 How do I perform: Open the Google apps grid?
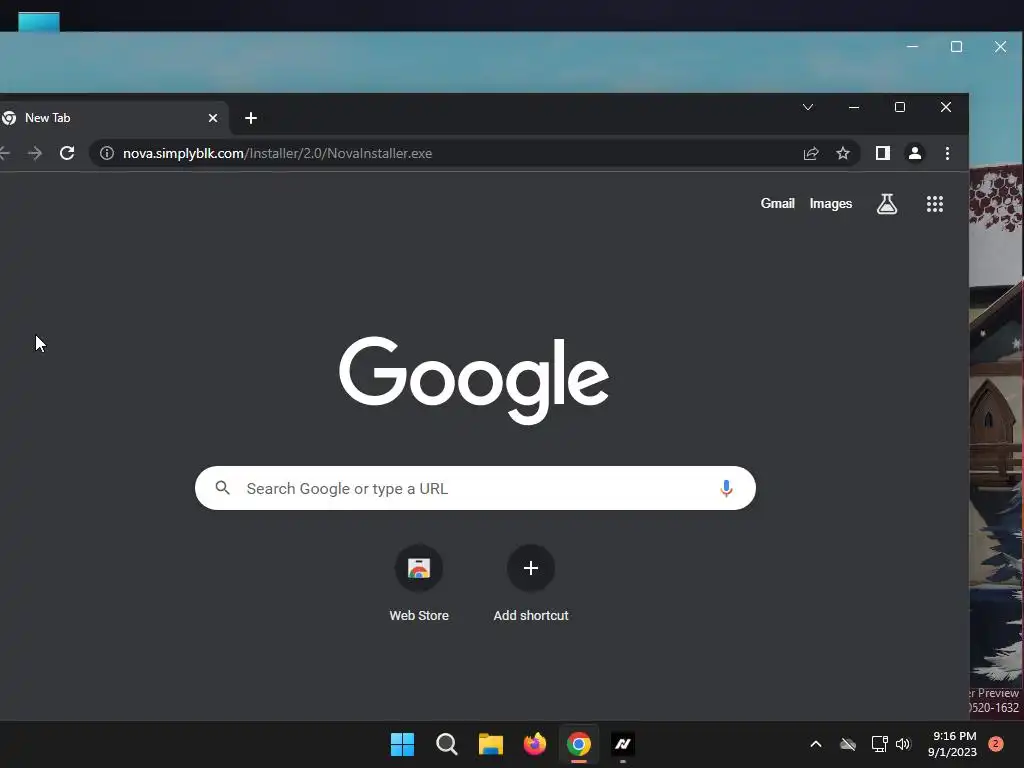click(x=935, y=204)
